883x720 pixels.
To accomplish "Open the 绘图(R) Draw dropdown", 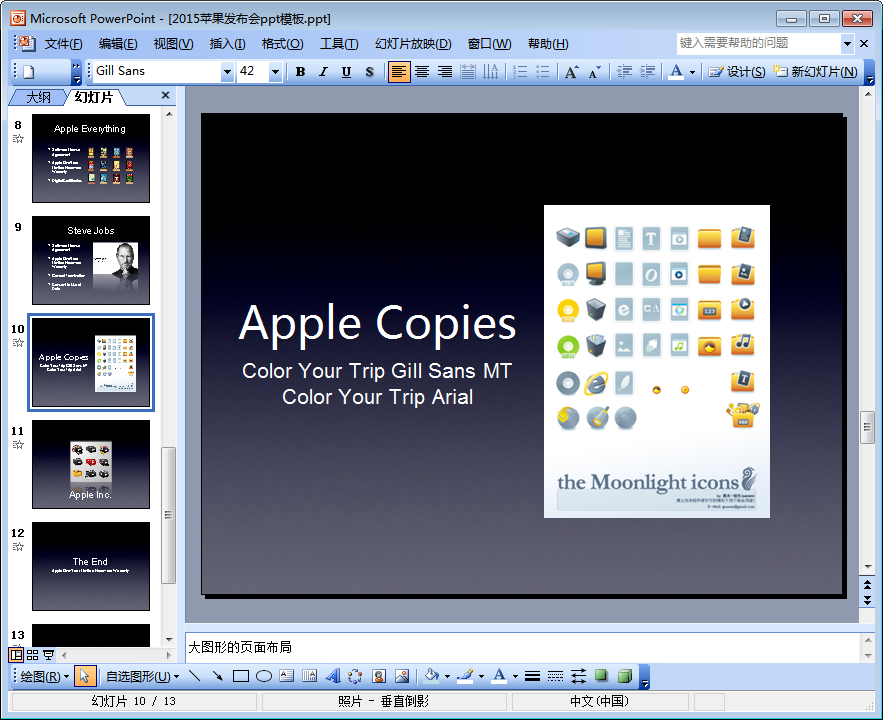I will tap(44, 676).
